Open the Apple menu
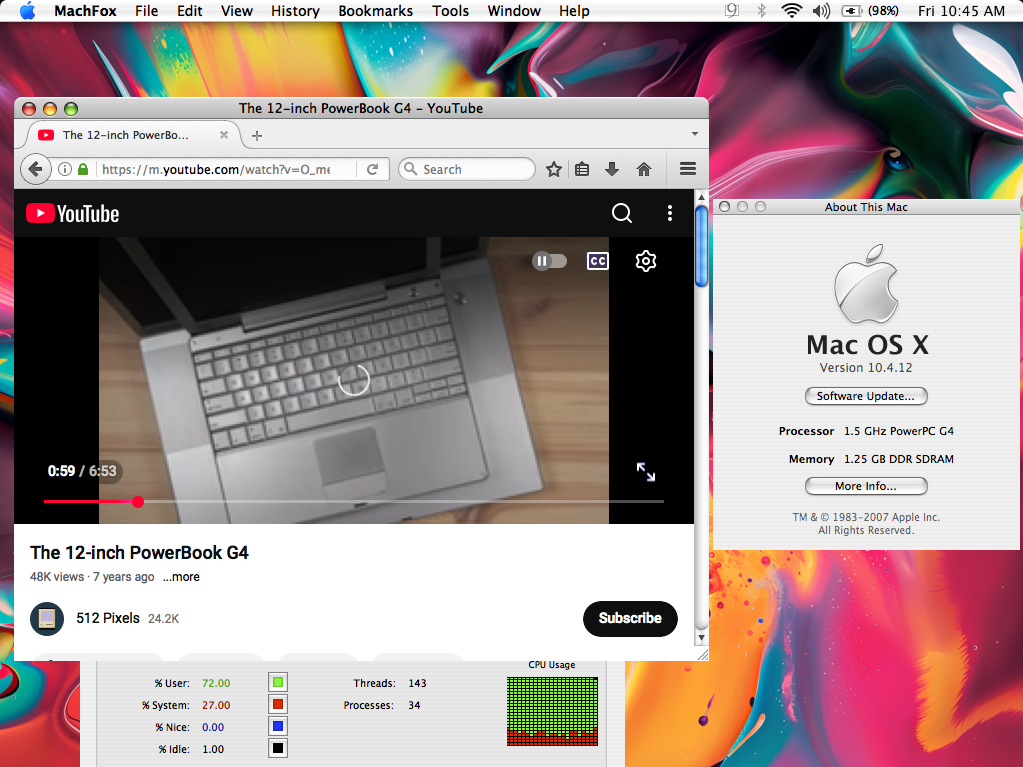This screenshot has width=1023, height=767. tap(27, 11)
